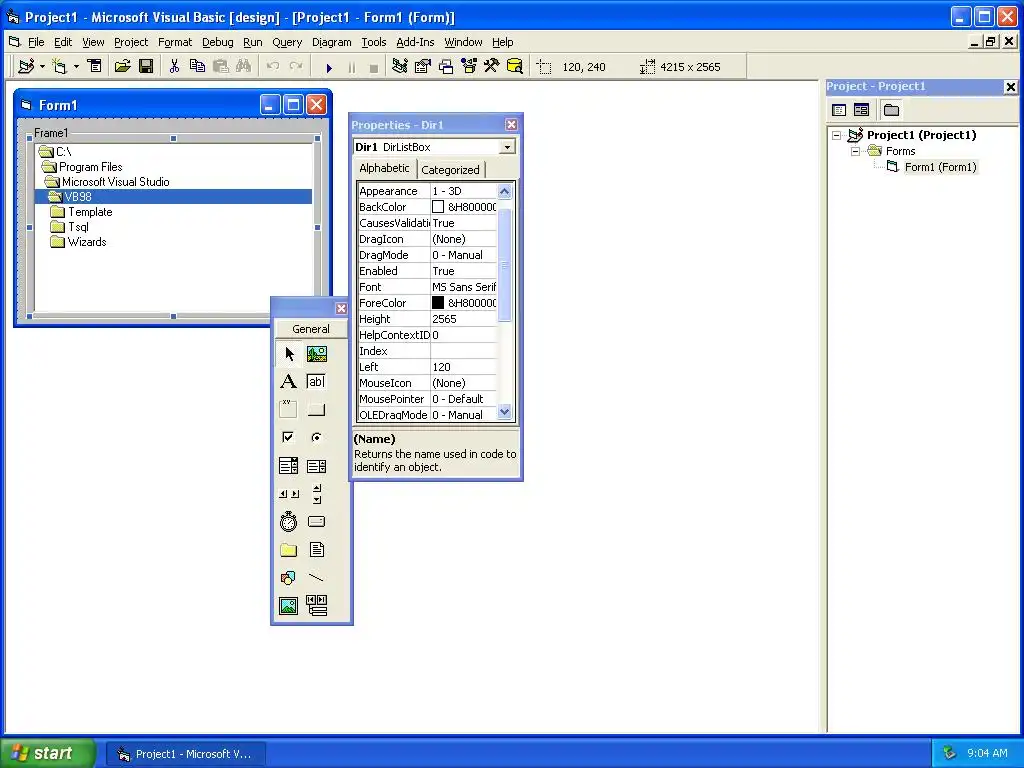Switch to the Alphabetic properties tab
Viewport: 1024px width, 768px height.
384,168
